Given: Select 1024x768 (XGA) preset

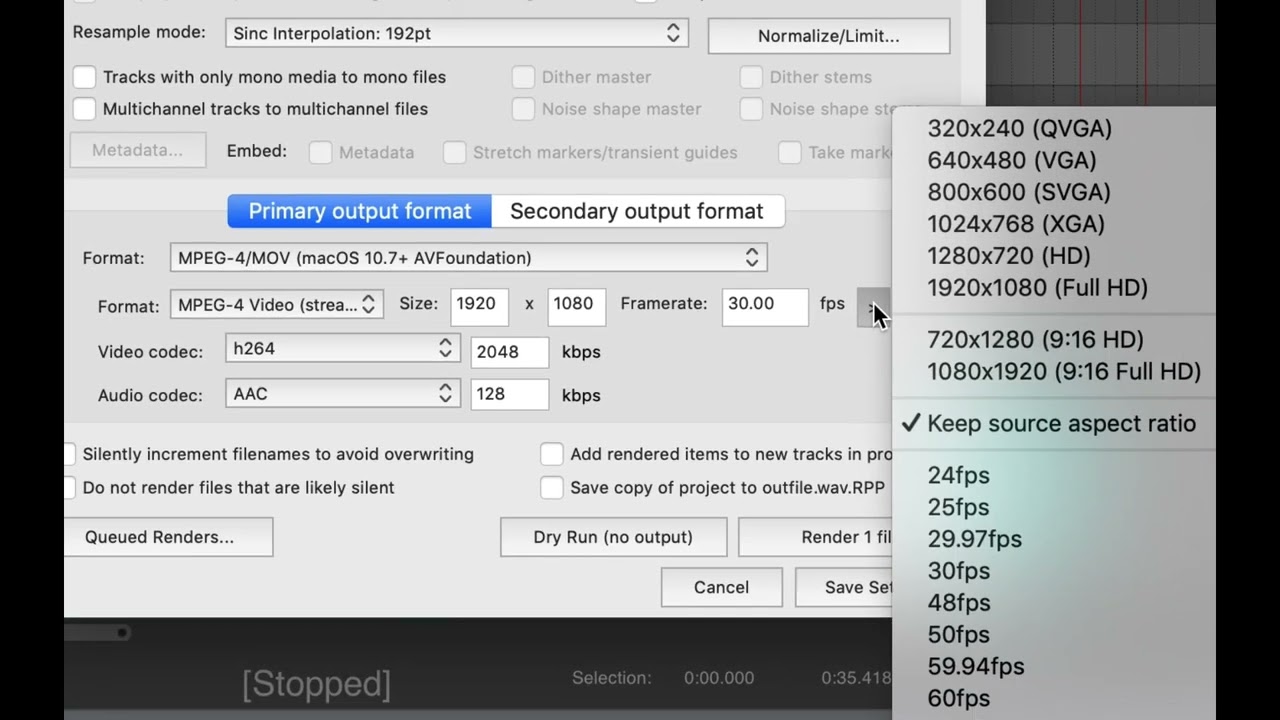Looking at the screenshot, I should [1054, 224].
